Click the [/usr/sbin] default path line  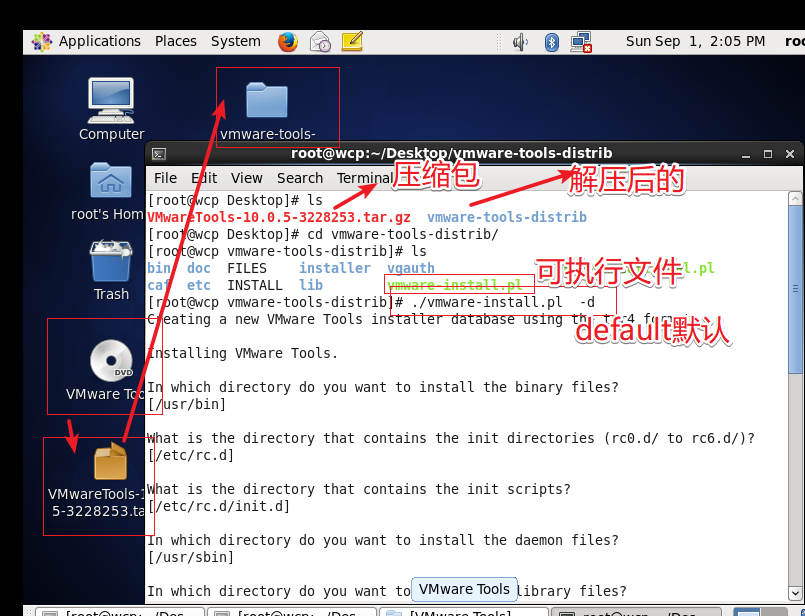click(191, 557)
